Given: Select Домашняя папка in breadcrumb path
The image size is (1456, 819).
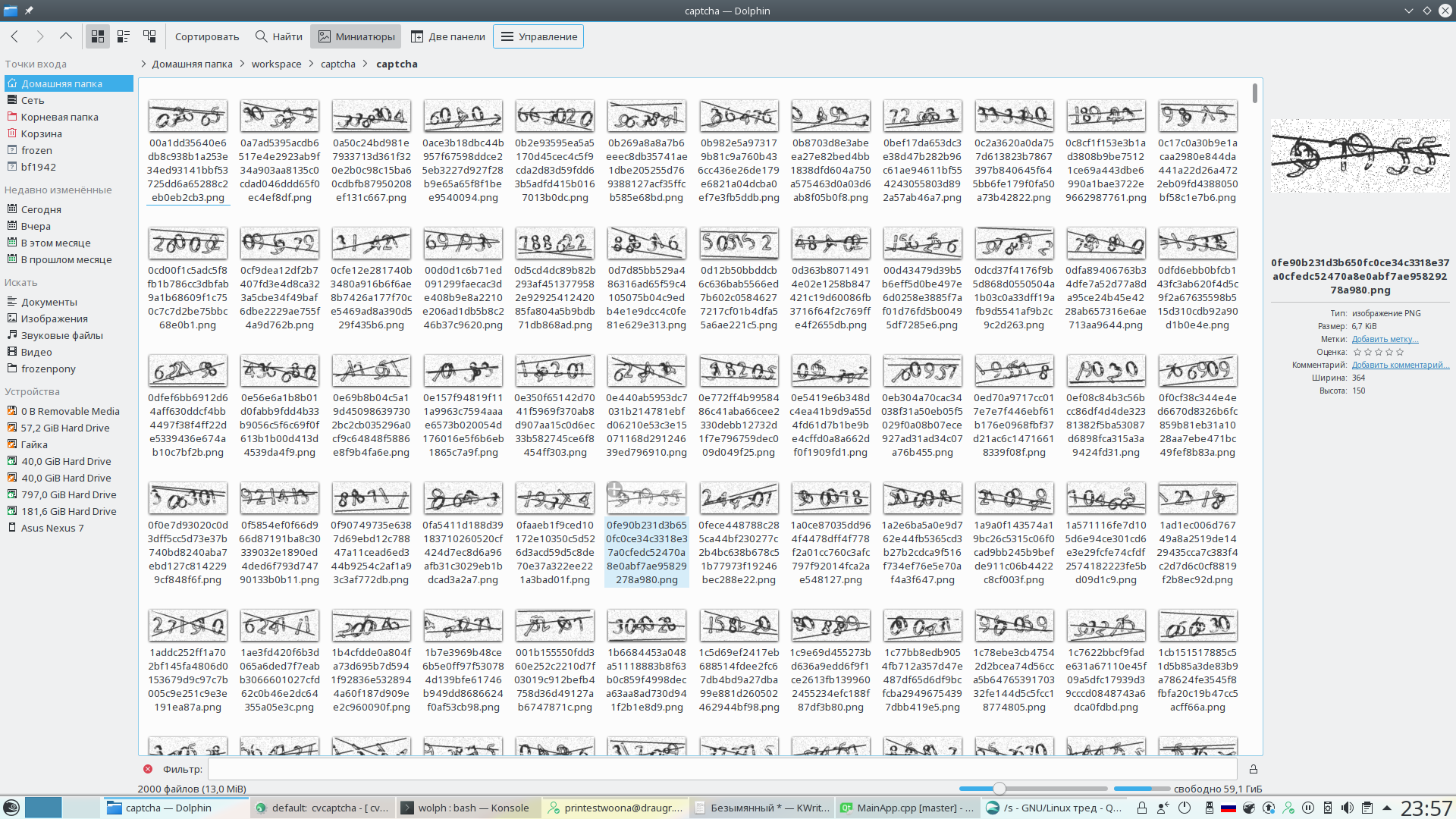Looking at the screenshot, I should (x=192, y=64).
